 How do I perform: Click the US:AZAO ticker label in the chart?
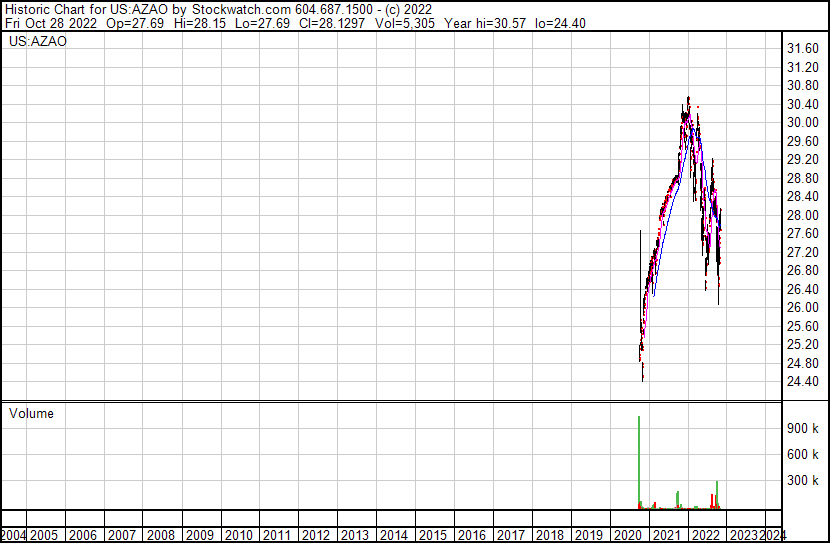tap(38, 42)
